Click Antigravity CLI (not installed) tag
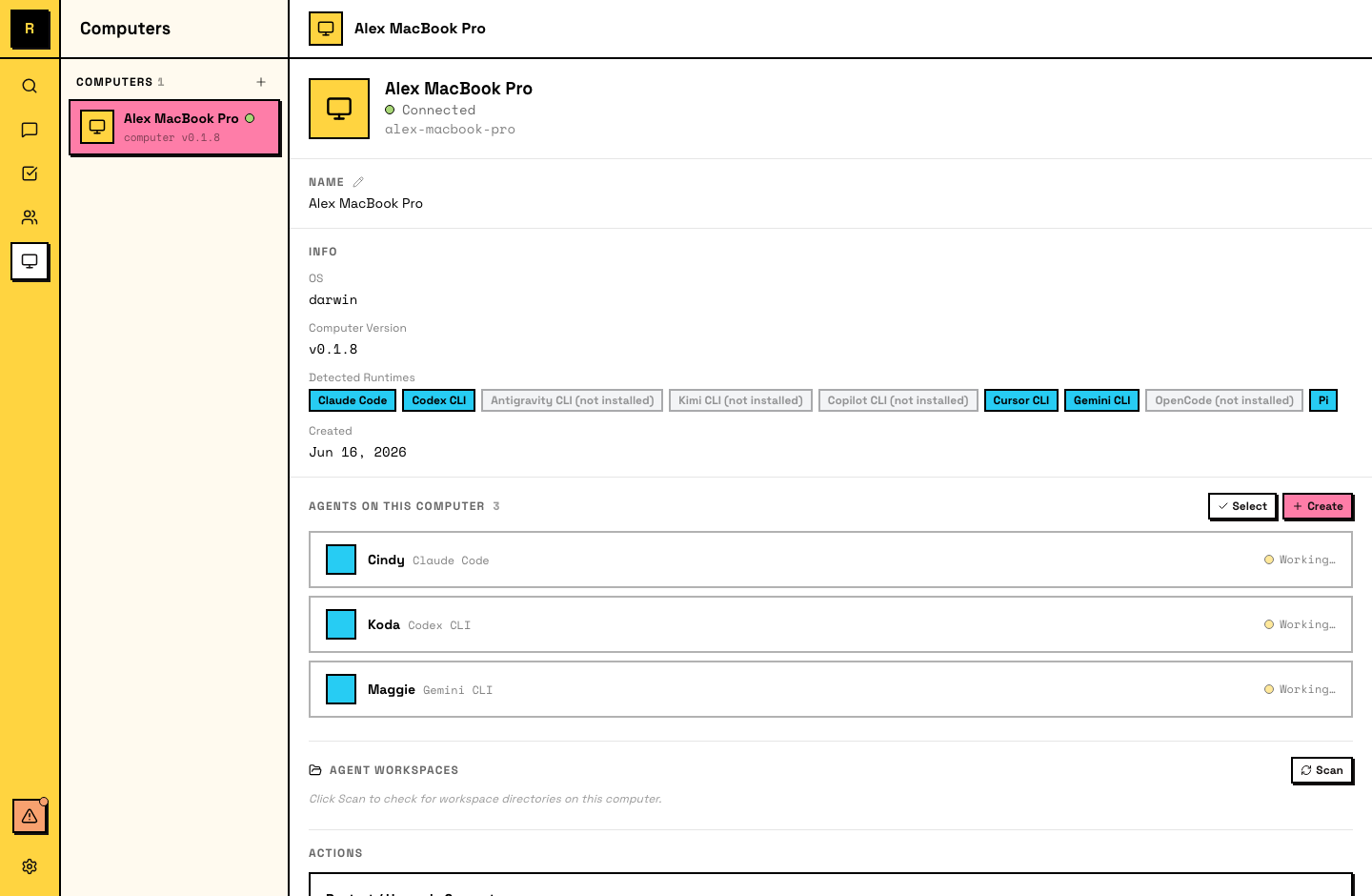Screen dimensions: 1372x896 (572, 400)
